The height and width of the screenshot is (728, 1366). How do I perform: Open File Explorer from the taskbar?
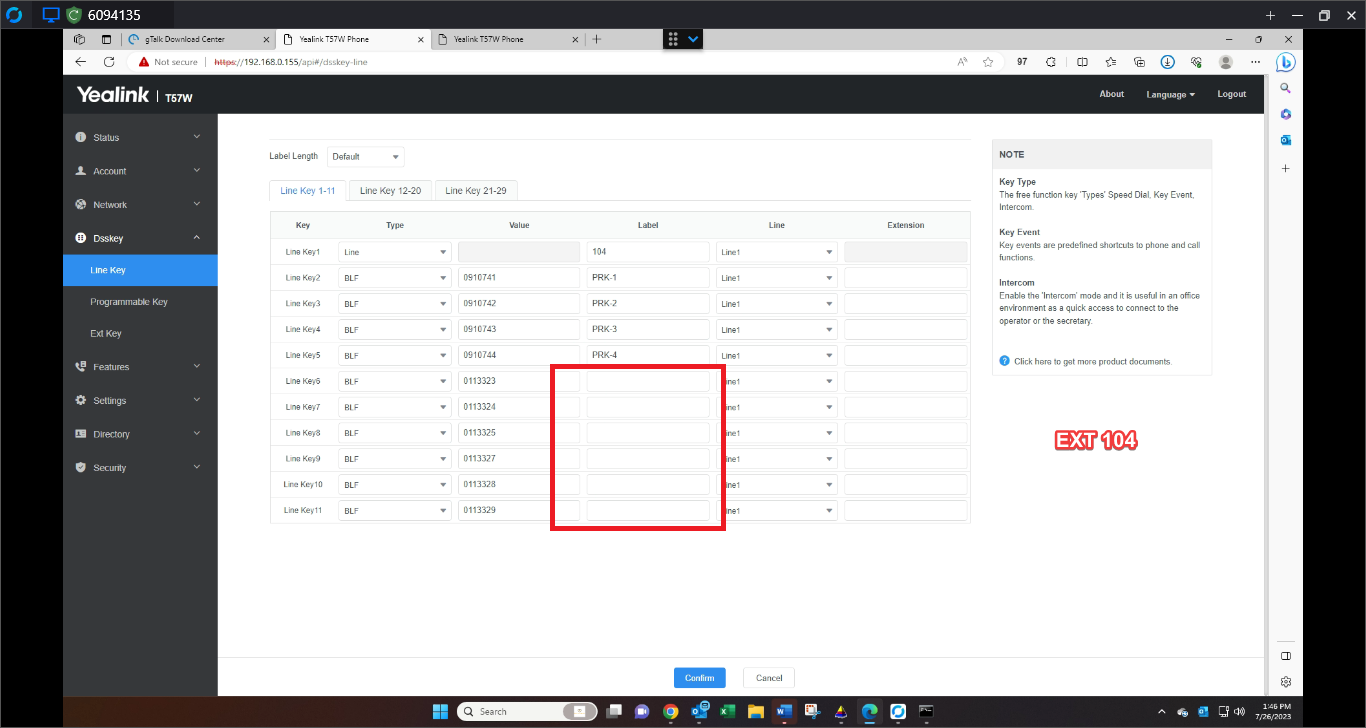(x=756, y=711)
